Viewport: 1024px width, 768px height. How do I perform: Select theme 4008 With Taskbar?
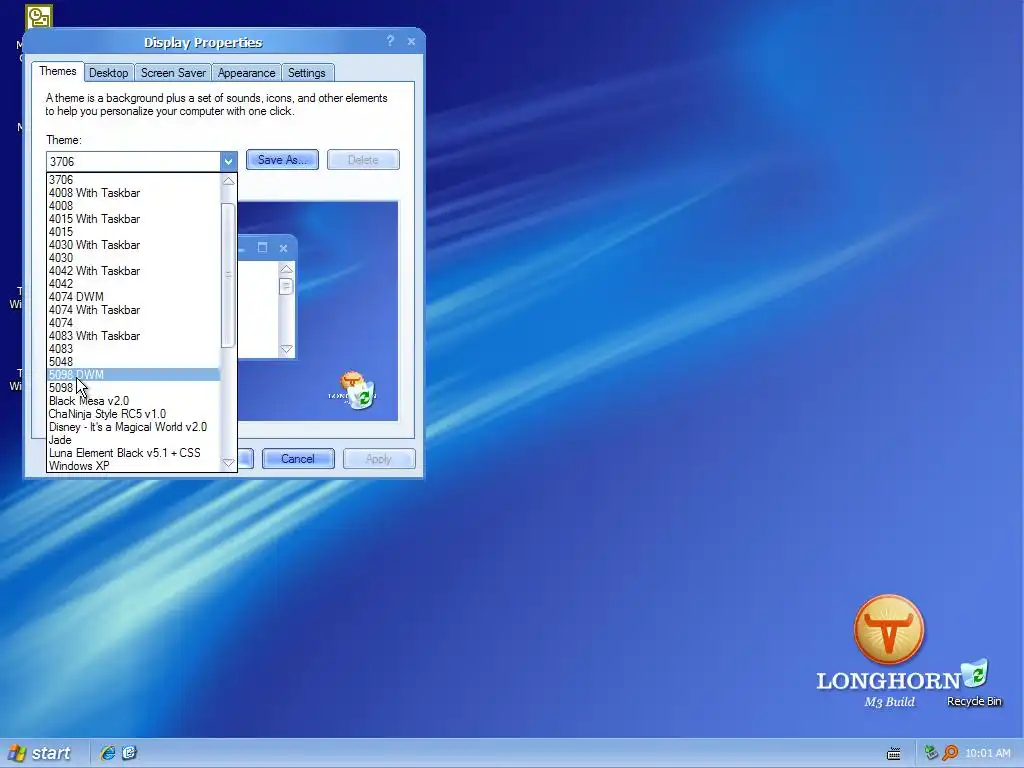click(134, 193)
